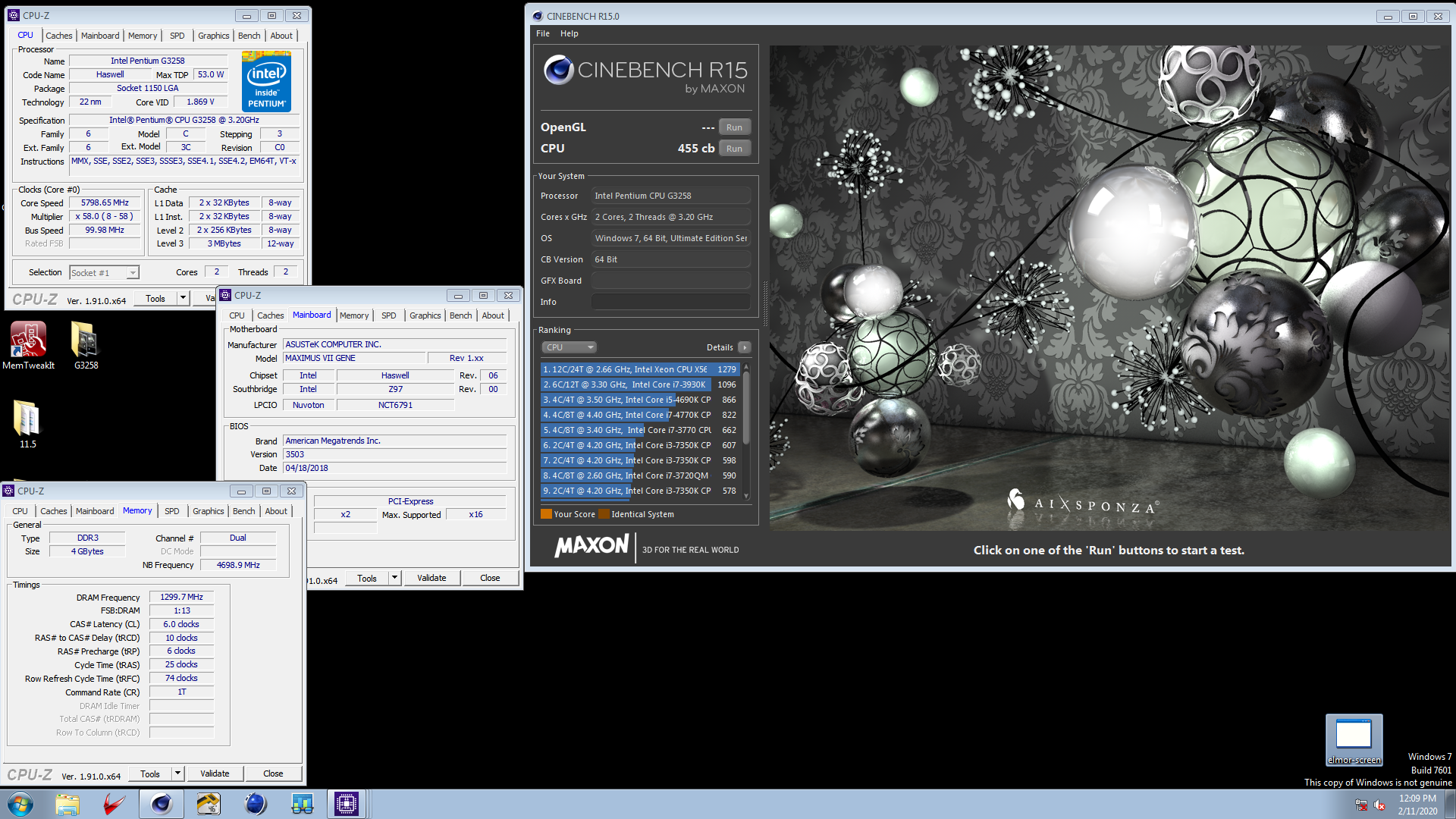The image size is (1456, 819).
Task: Expand Tools dropdown arrow in CPU tab window
Action: tap(183, 299)
